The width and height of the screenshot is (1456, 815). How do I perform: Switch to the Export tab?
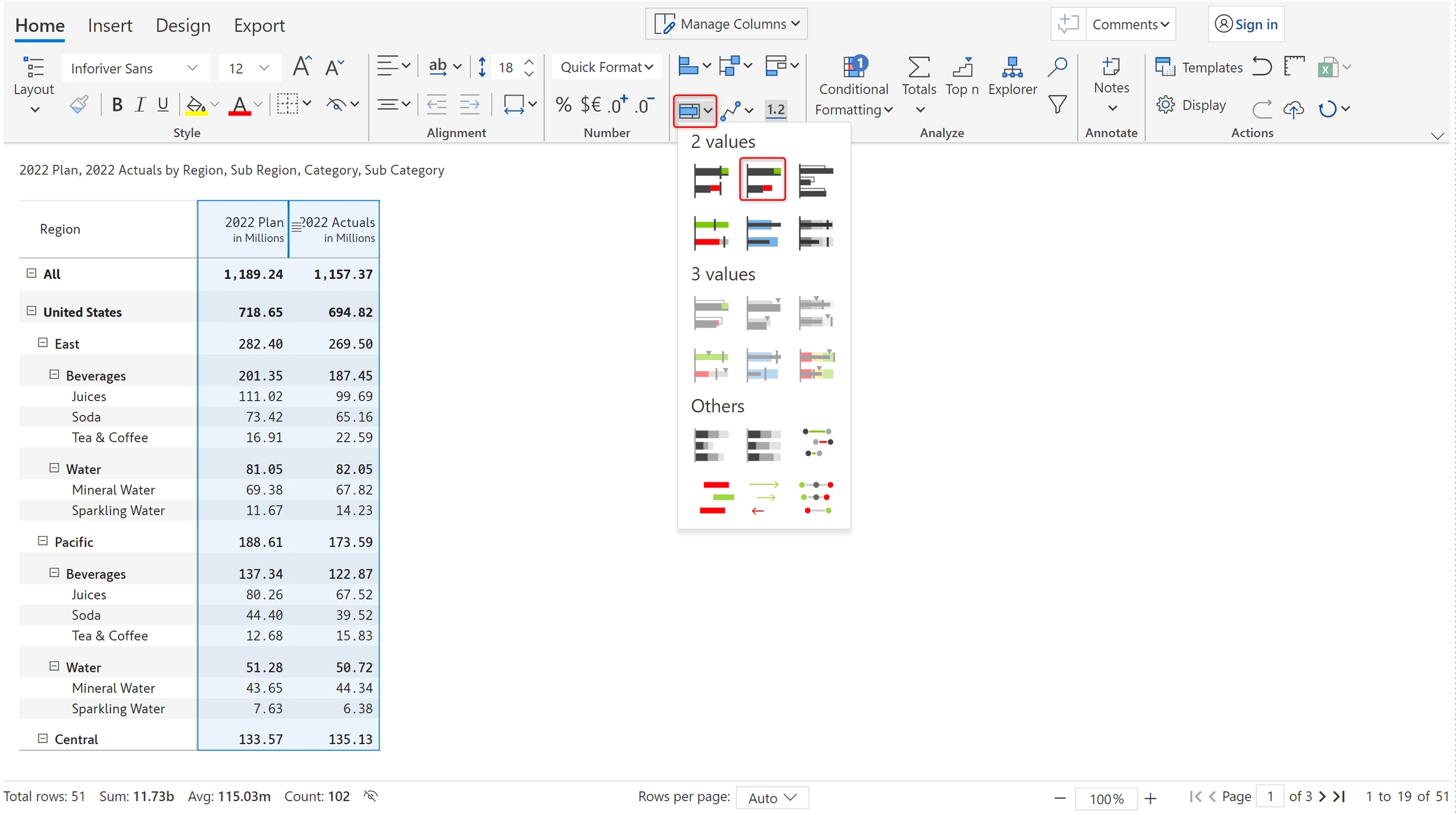click(259, 25)
